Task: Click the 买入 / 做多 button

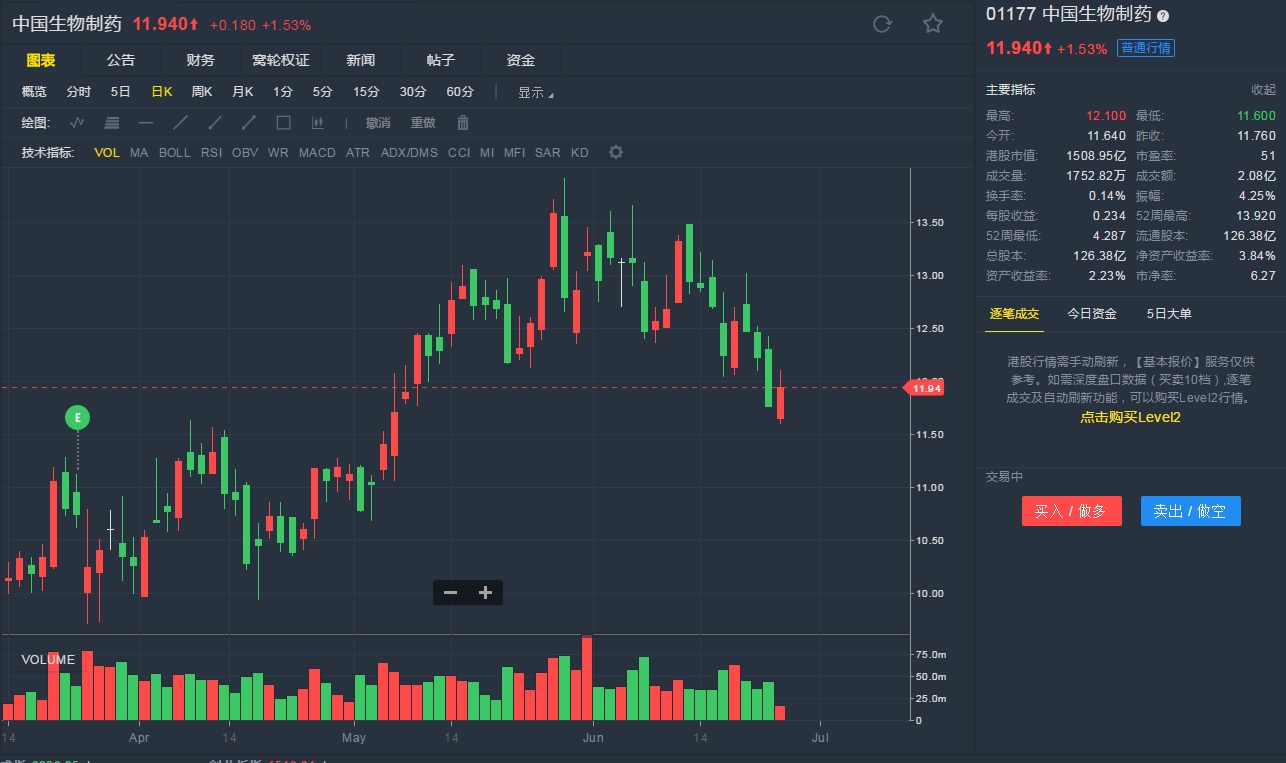Action: (x=1071, y=511)
